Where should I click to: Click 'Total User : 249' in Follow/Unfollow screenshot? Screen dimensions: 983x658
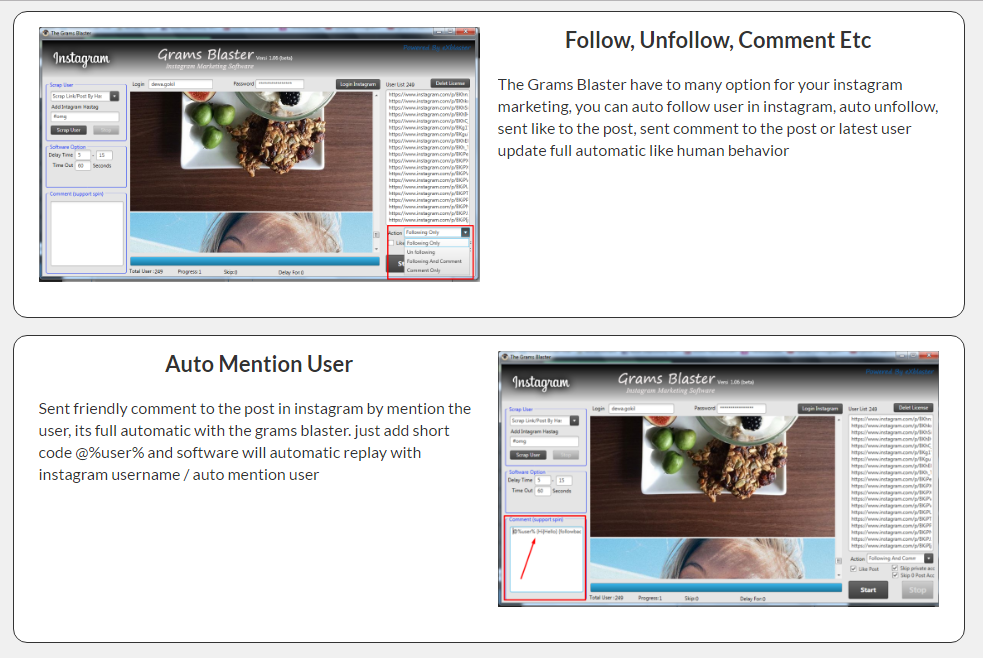[146, 272]
